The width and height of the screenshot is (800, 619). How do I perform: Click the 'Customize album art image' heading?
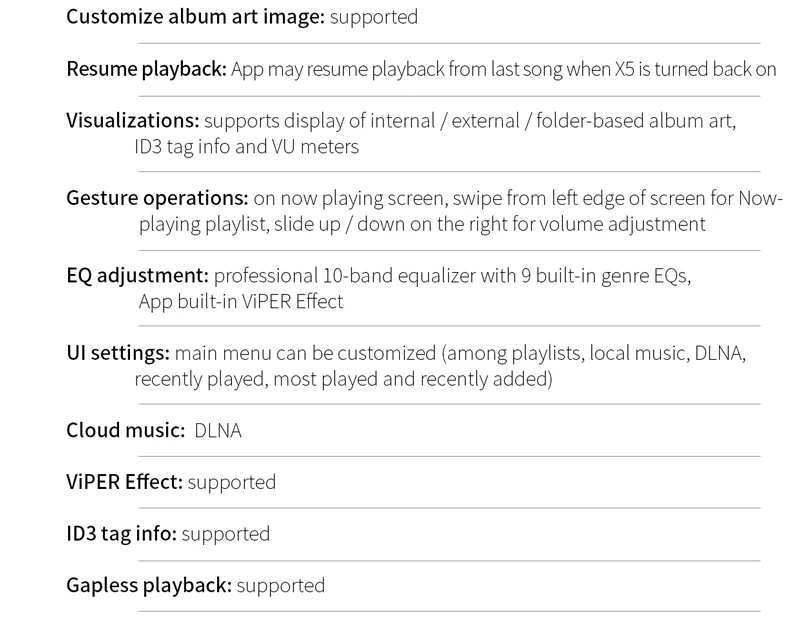click(195, 17)
